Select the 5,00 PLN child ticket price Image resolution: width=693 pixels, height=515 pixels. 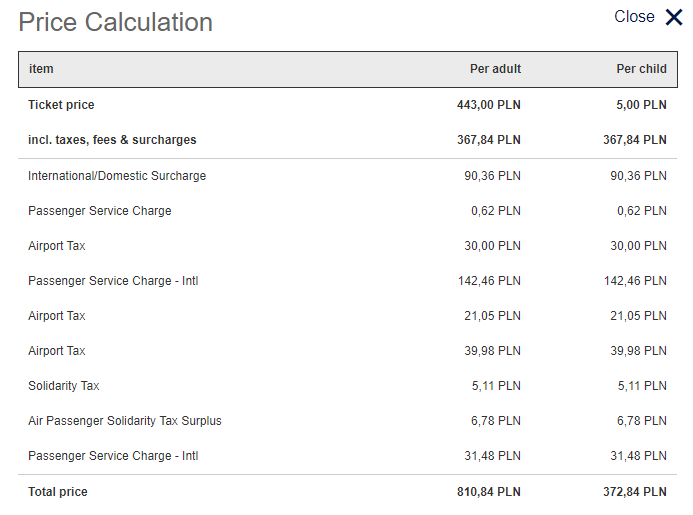click(x=641, y=105)
